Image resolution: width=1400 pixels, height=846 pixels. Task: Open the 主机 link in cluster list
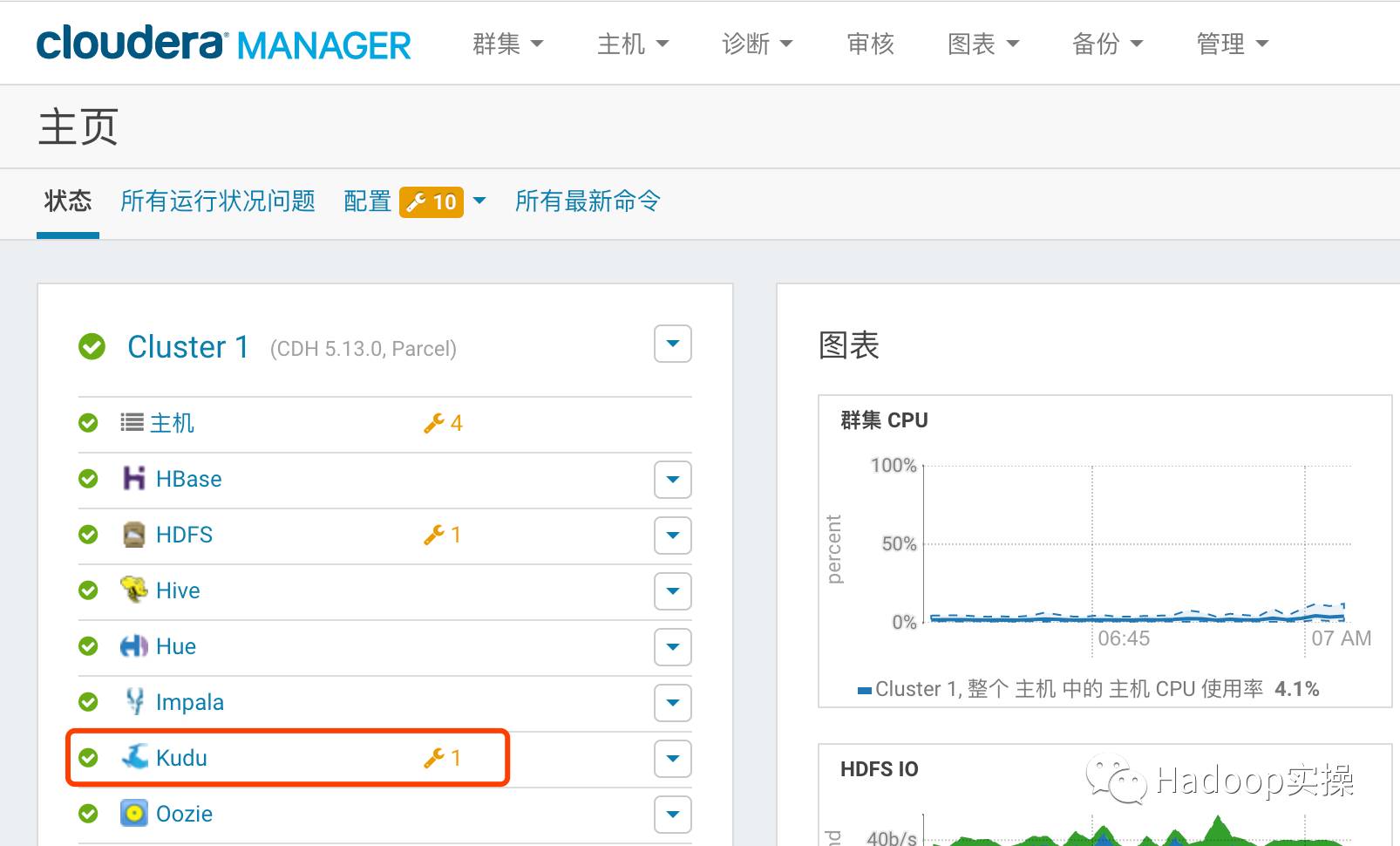[x=172, y=423]
